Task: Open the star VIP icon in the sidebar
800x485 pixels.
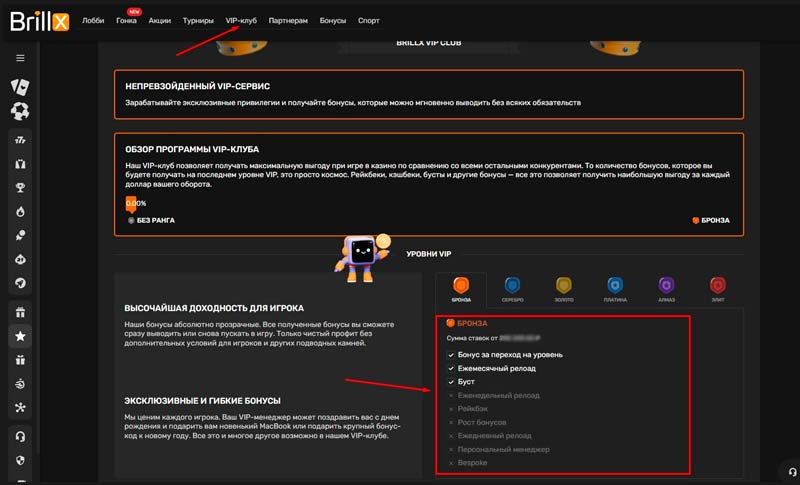Action: click(x=20, y=337)
